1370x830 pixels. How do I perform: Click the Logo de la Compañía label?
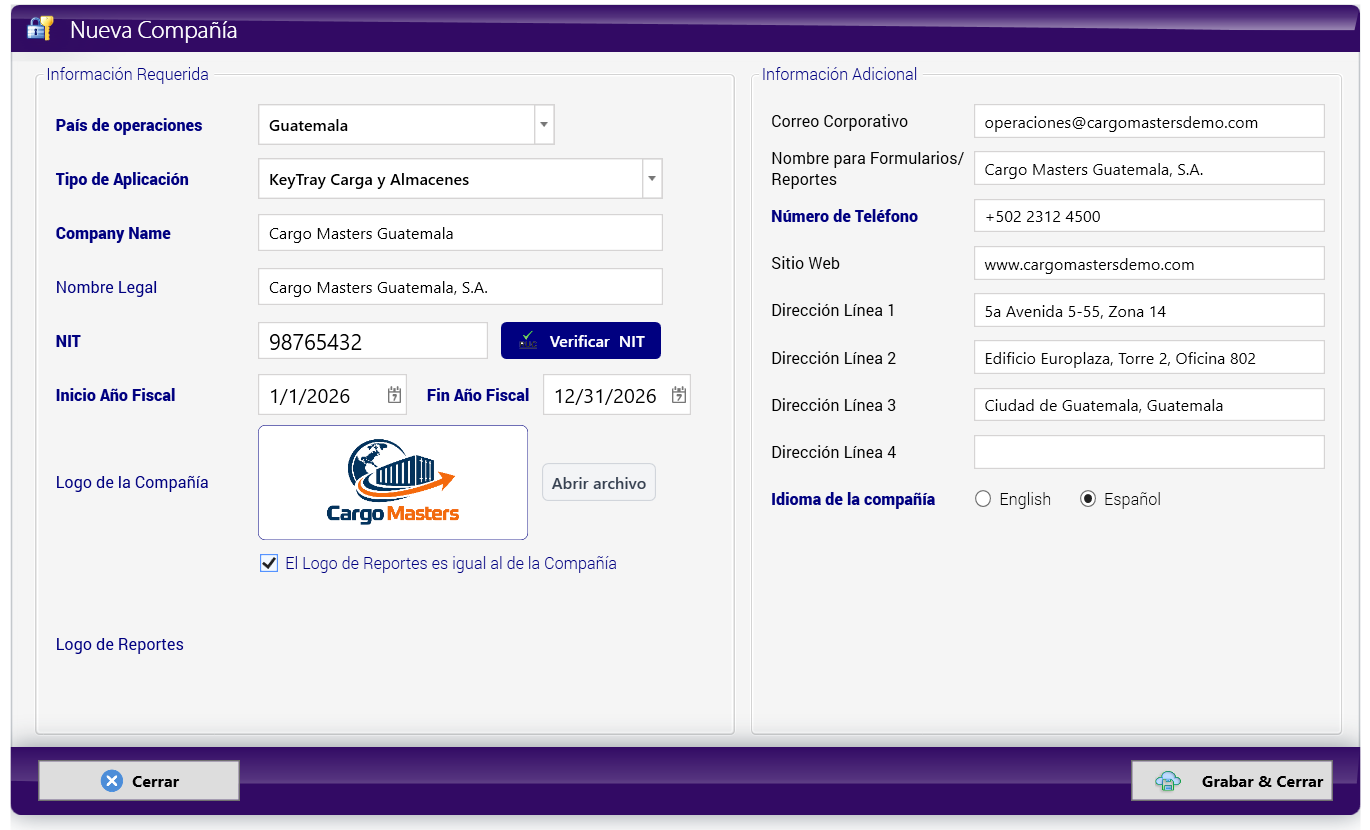132,482
